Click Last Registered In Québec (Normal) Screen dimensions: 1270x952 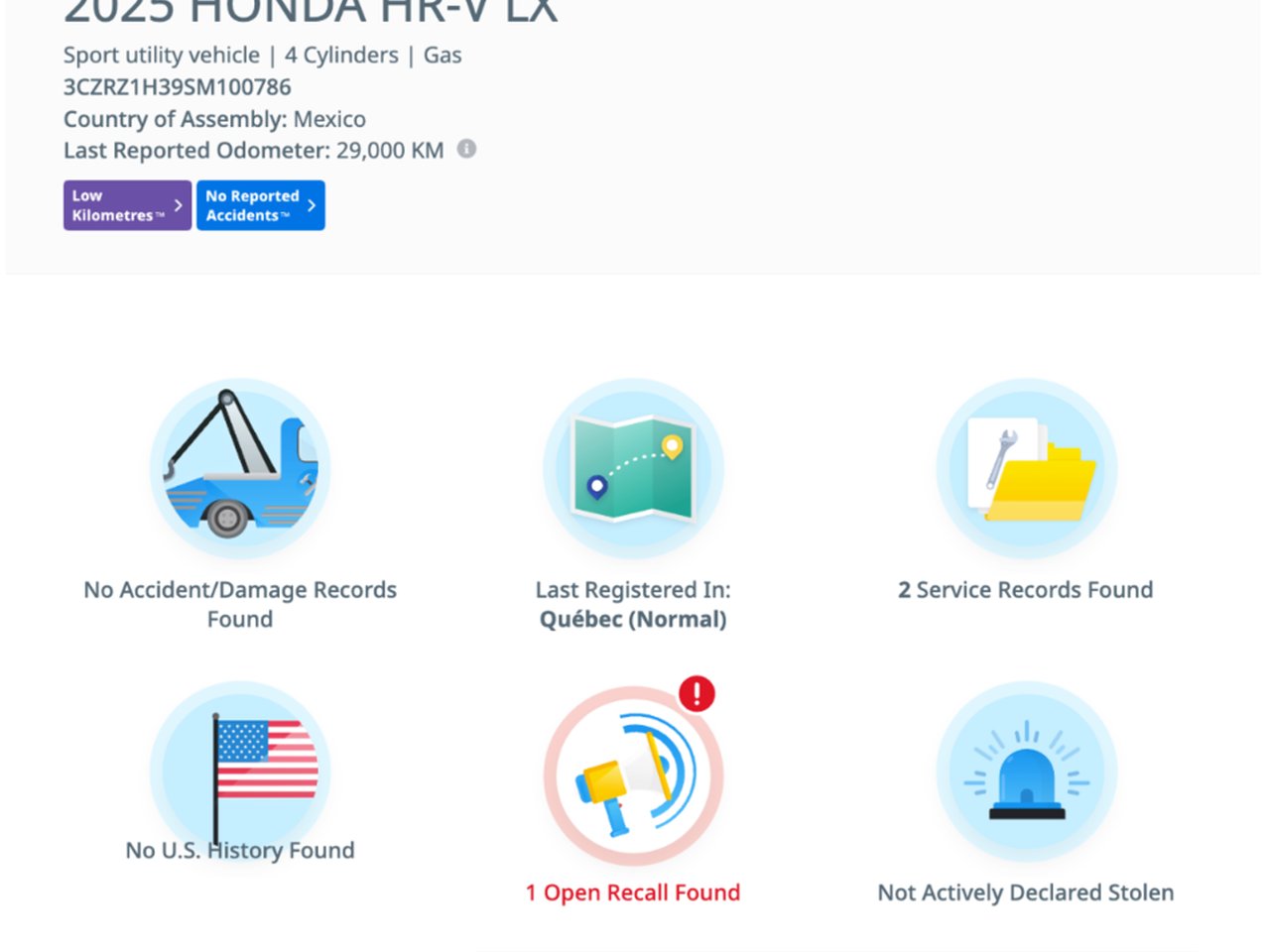coord(633,604)
